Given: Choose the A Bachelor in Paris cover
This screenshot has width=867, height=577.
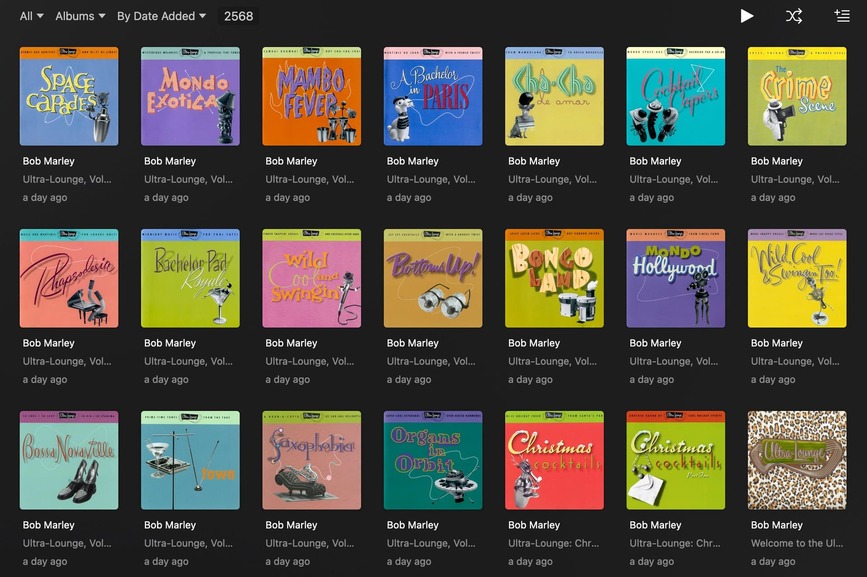Looking at the screenshot, I should point(433,96).
